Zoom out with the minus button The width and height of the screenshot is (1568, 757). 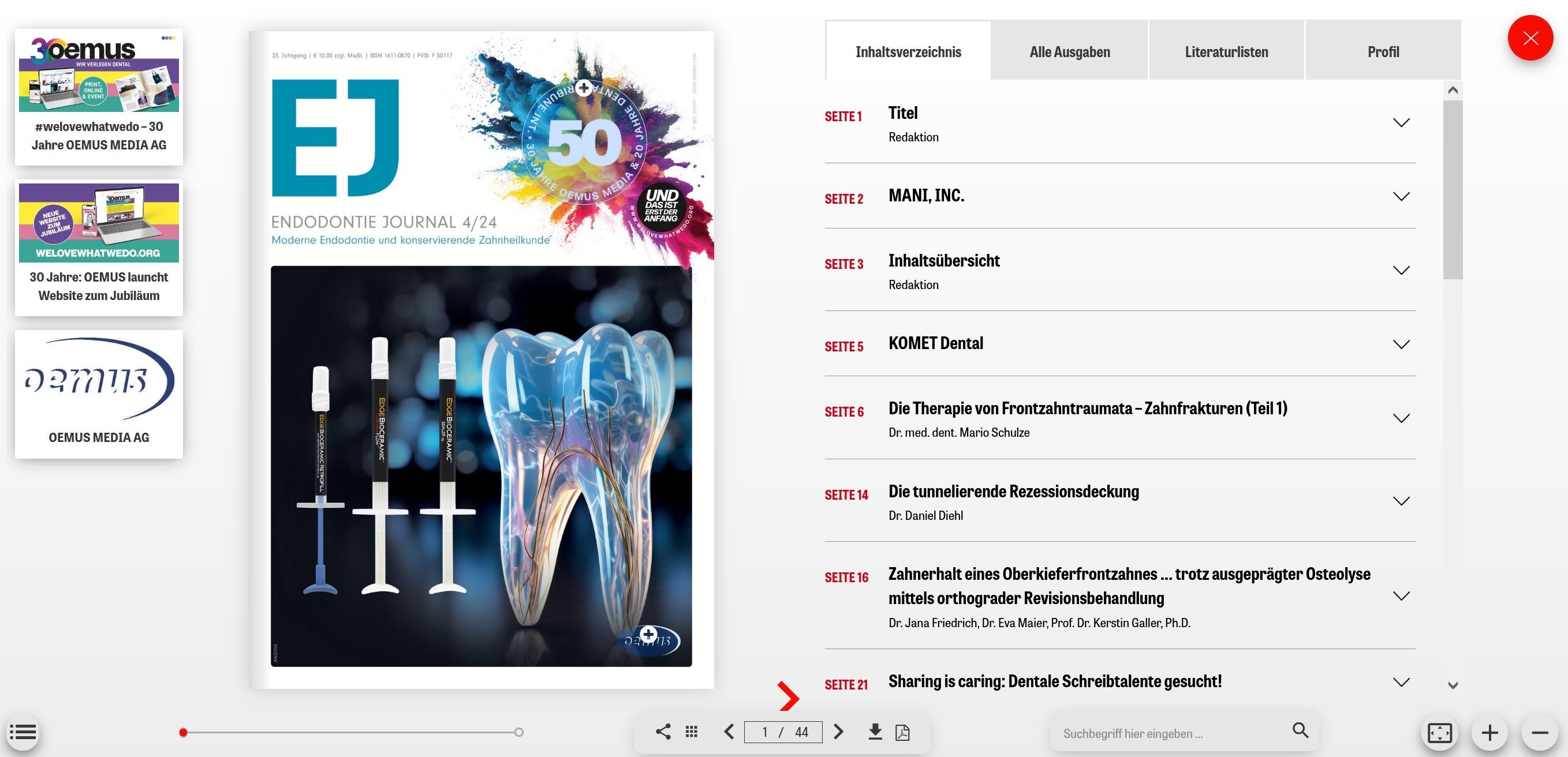[x=1539, y=732]
